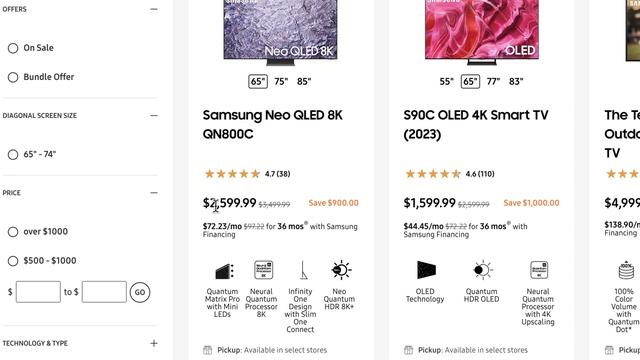The image size is (640, 360).
Task: Click the Quantum HDR OLED icon
Action: click(x=482, y=270)
